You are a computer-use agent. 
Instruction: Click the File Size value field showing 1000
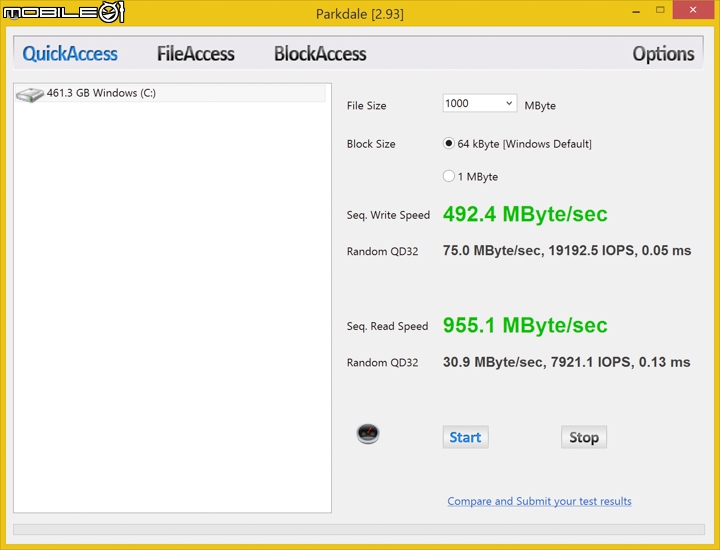479,103
